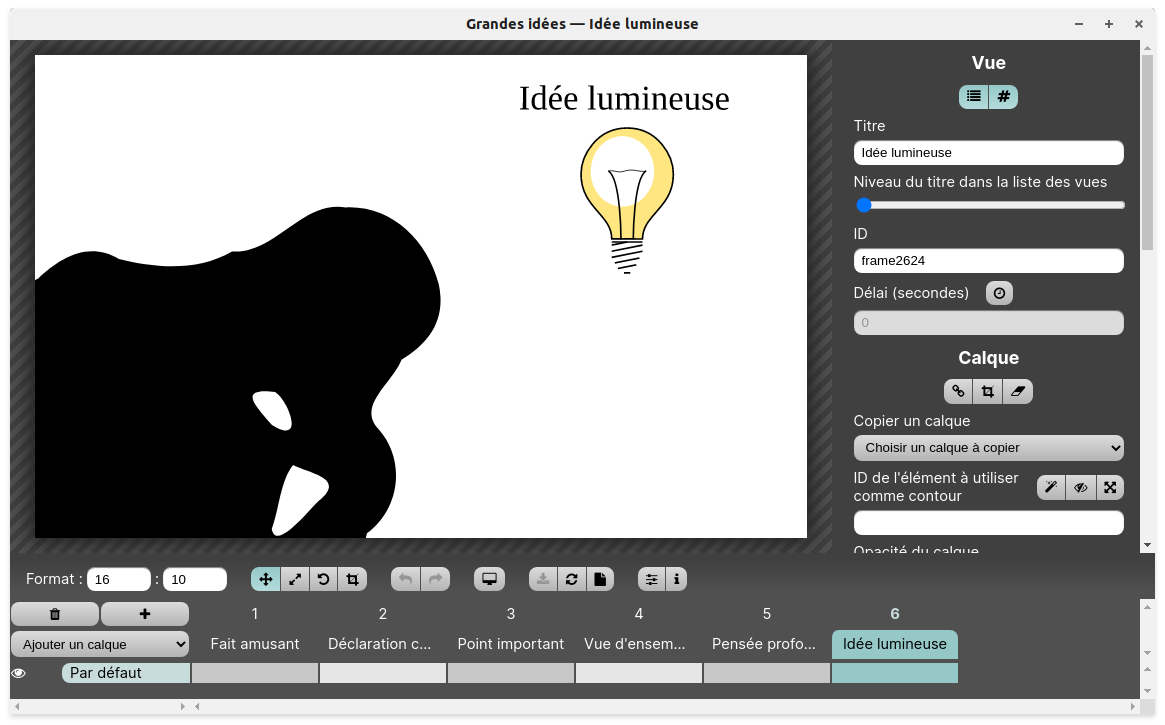
Task: Click the crop/clip tool in bottom toolbar
Action: coord(352,579)
